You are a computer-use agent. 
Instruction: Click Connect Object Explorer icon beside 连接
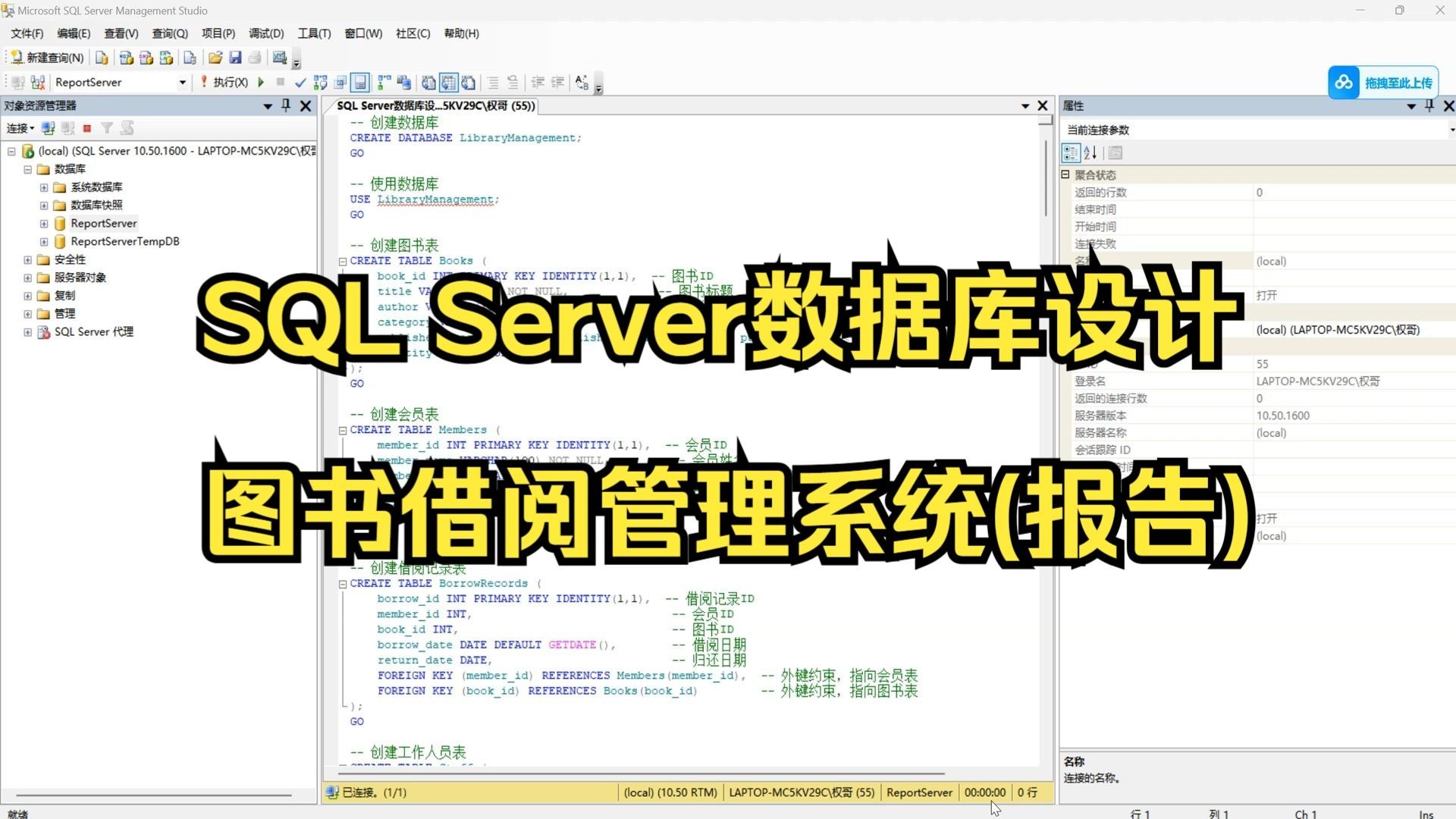48,128
